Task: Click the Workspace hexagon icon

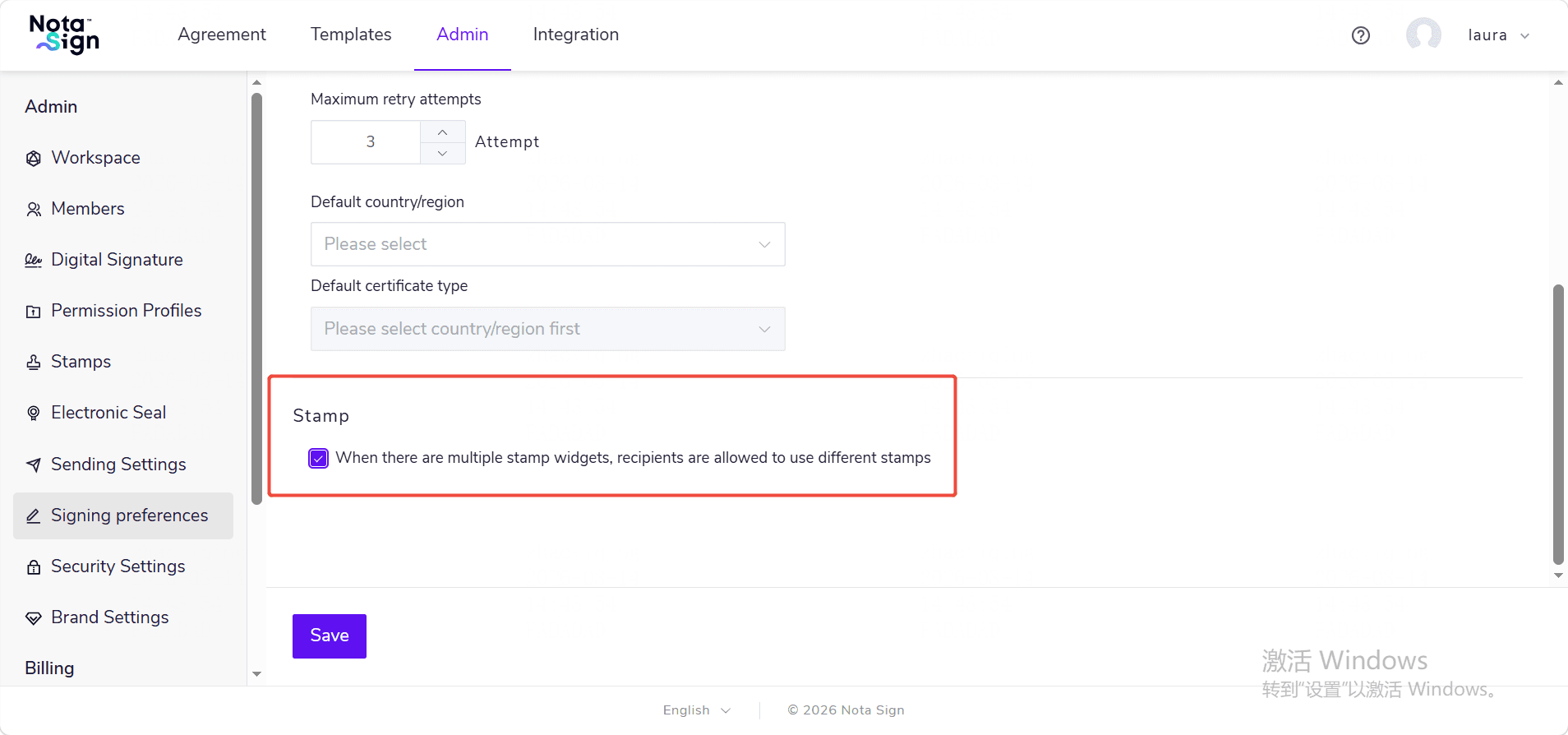Action: click(34, 159)
